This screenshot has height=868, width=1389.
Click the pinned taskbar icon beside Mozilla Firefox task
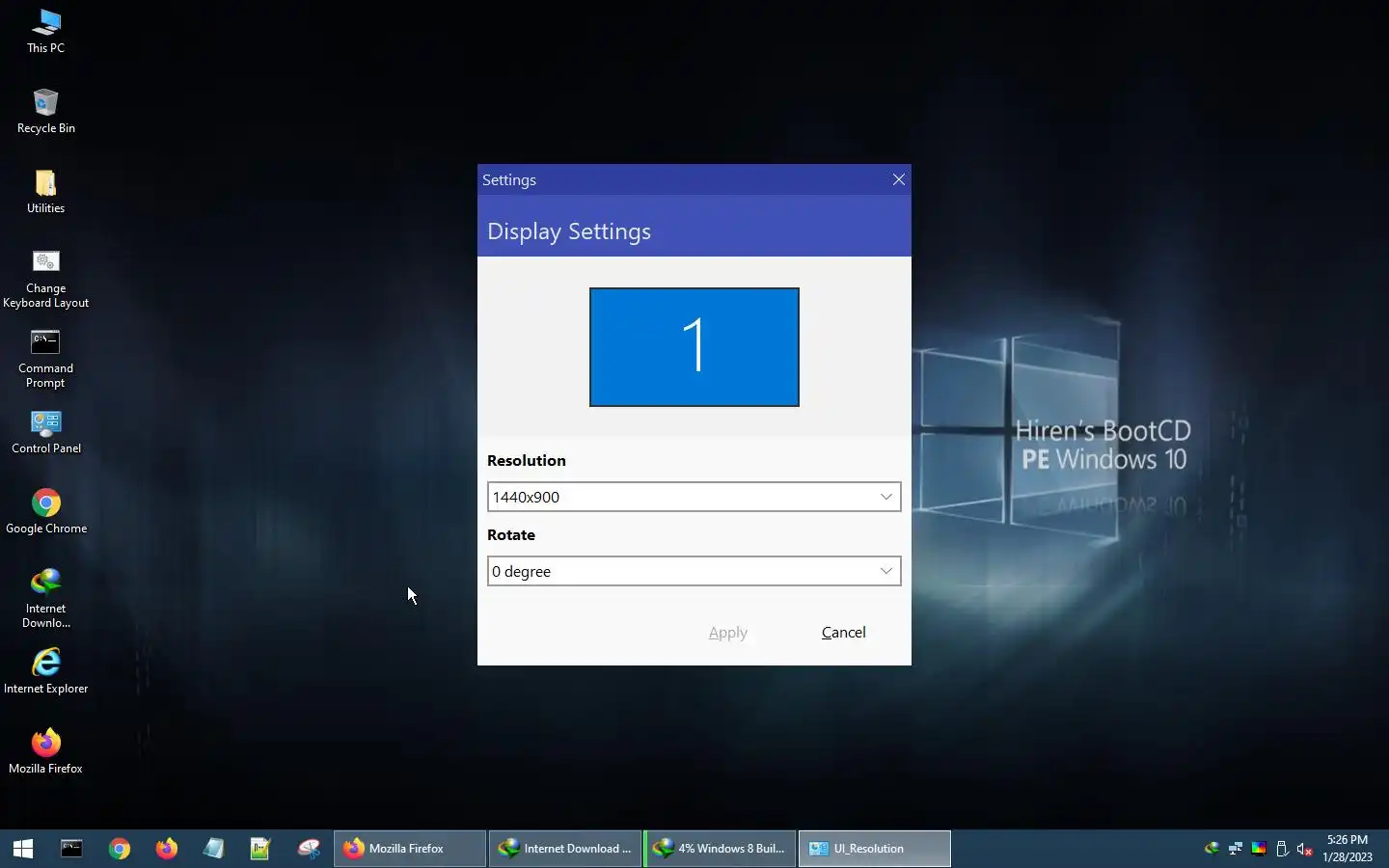309,849
